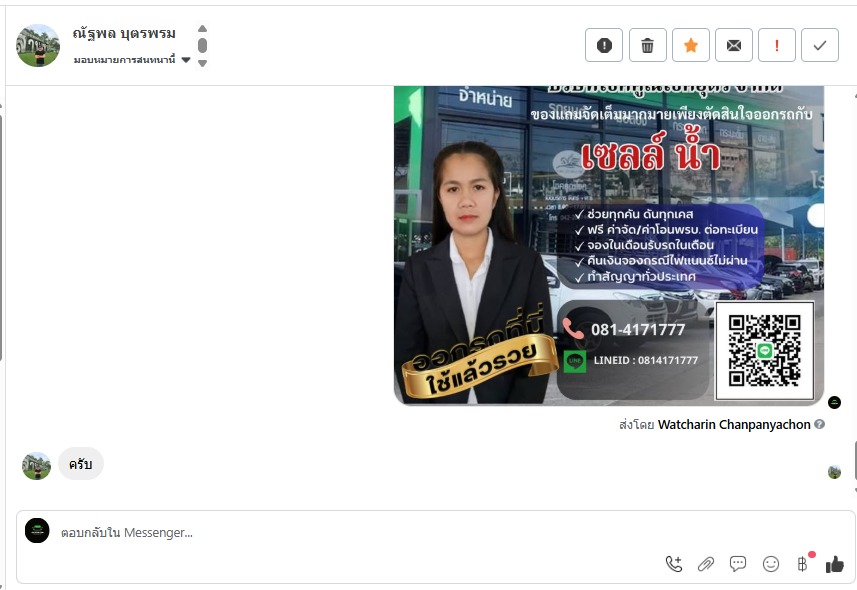Click the Watcharin Chanpanyachon sender name
The image size is (857, 590).
pyautogui.click(x=734, y=424)
